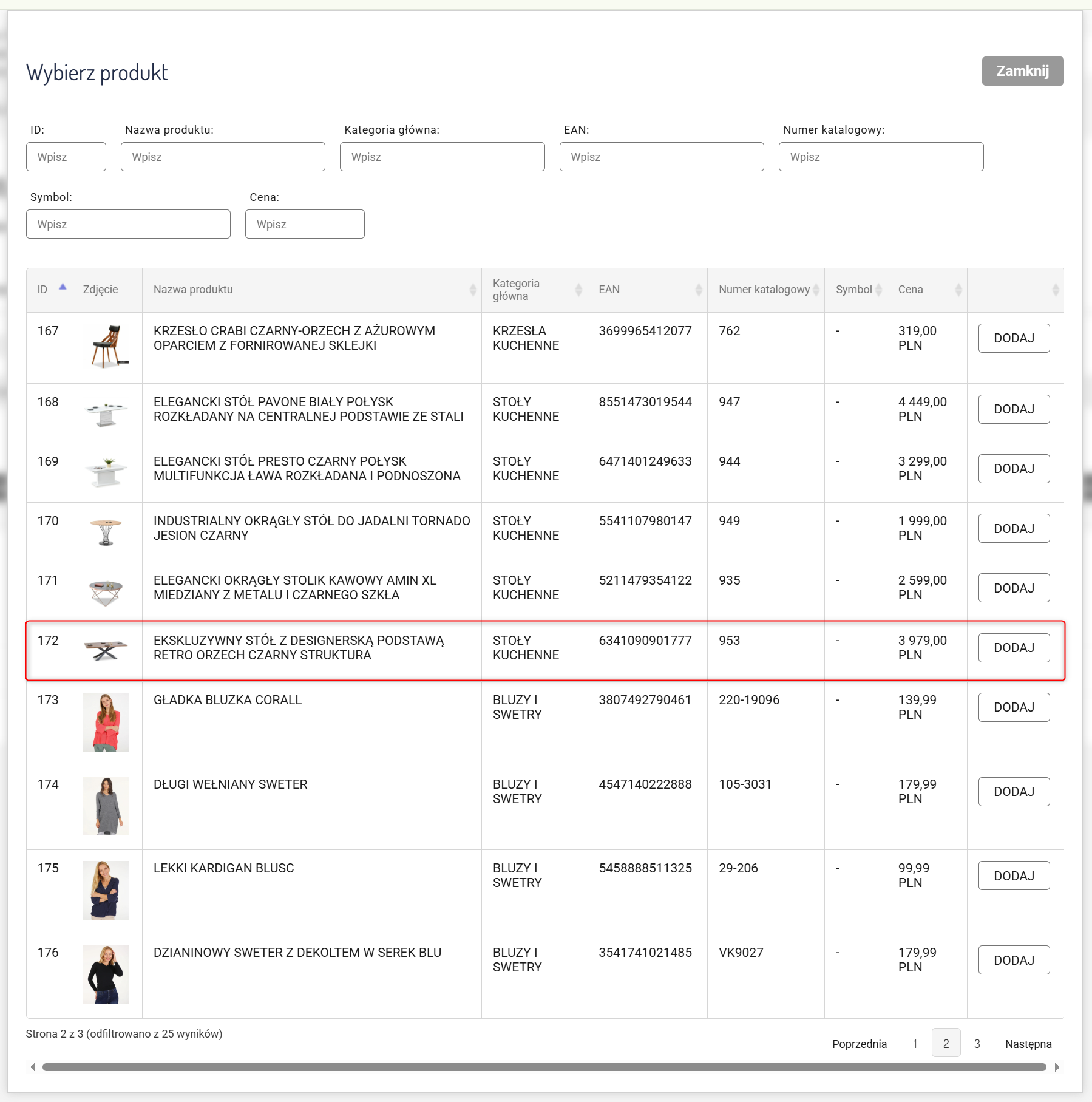Viewport: 1092px width, 1102px height.
Task: Open the red blouse product thumbnail
Action: 106,722
